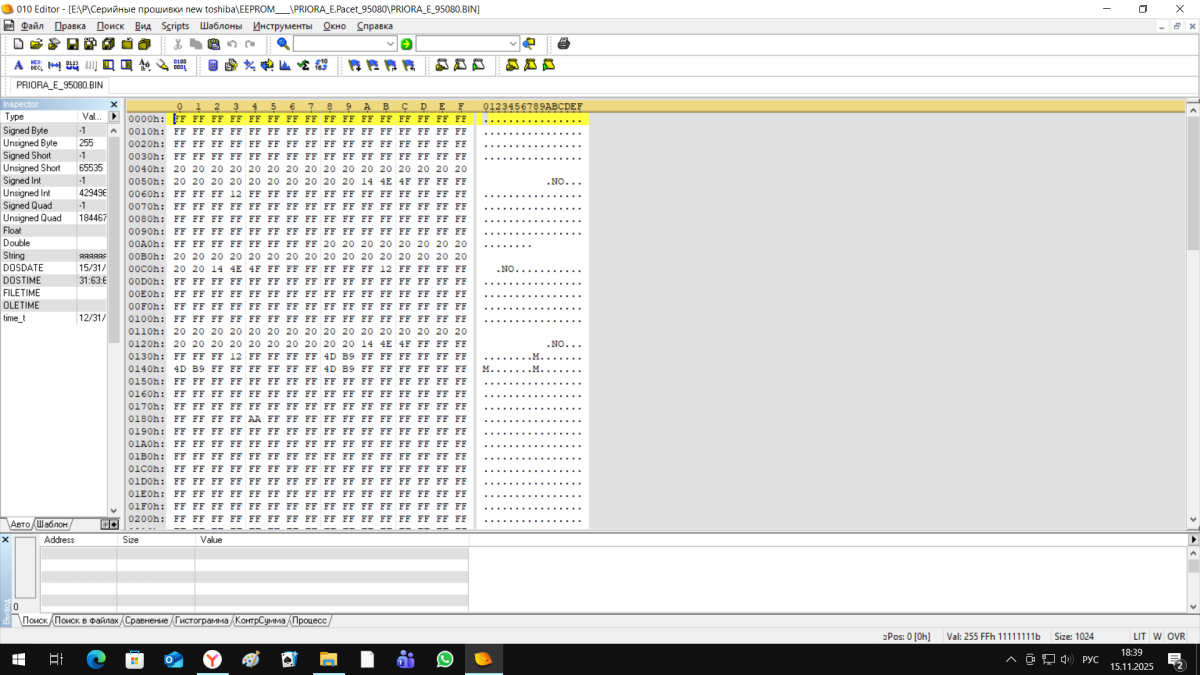
Task: Open the Справка menu
Action: [374, 26]
